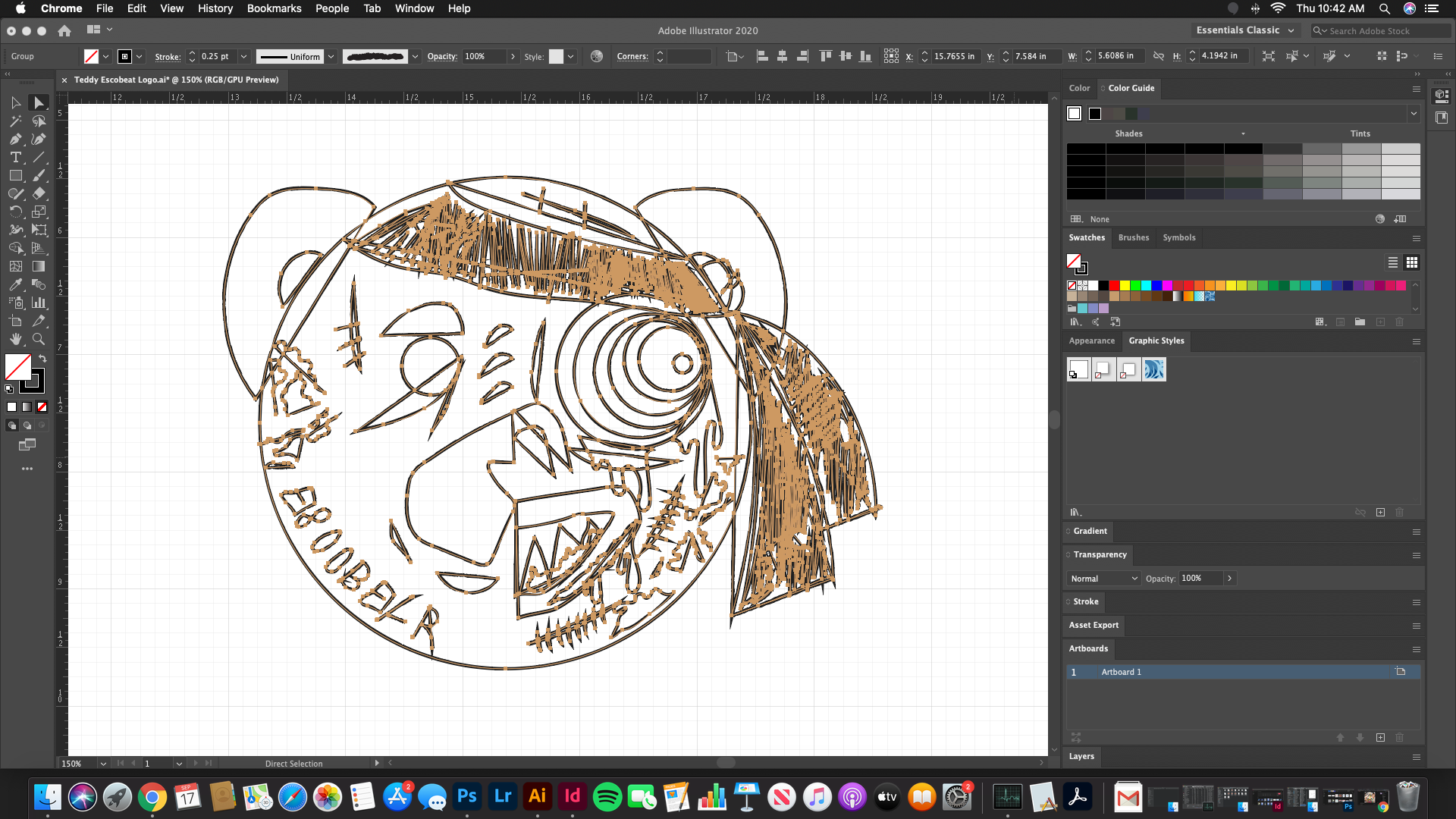Switch to Color tab

pos(1079,88)
